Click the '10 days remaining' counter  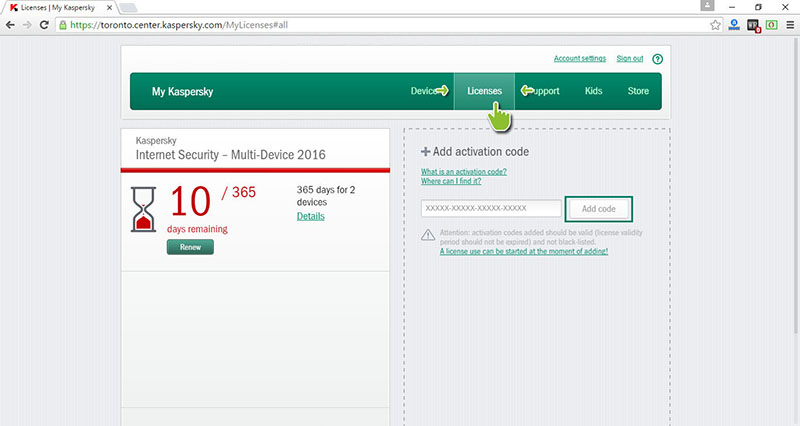click(x=197, y=209)
